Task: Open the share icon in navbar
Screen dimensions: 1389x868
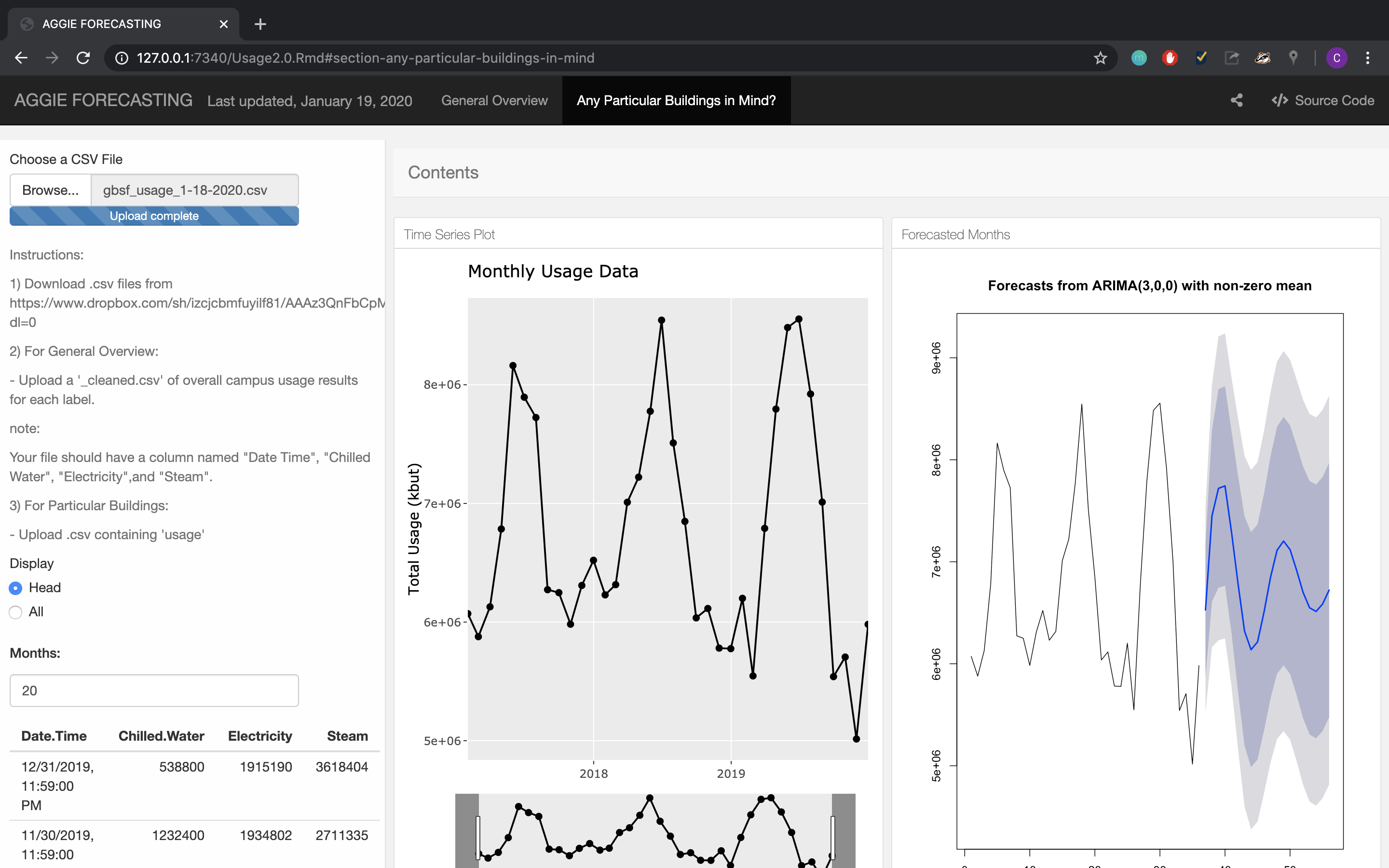Action: (x=1236, y=100)
